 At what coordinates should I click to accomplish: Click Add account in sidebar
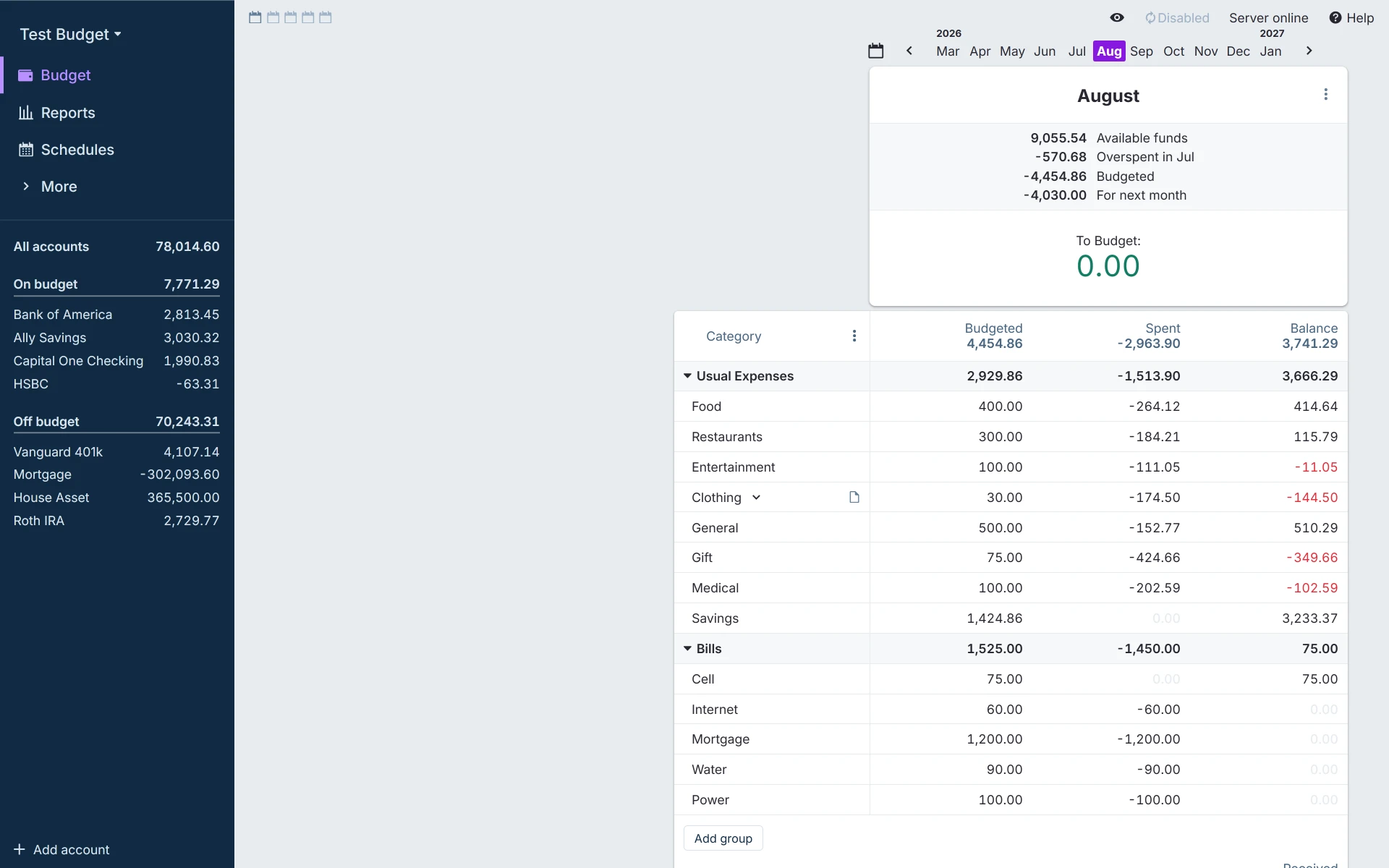click(61, 850)
